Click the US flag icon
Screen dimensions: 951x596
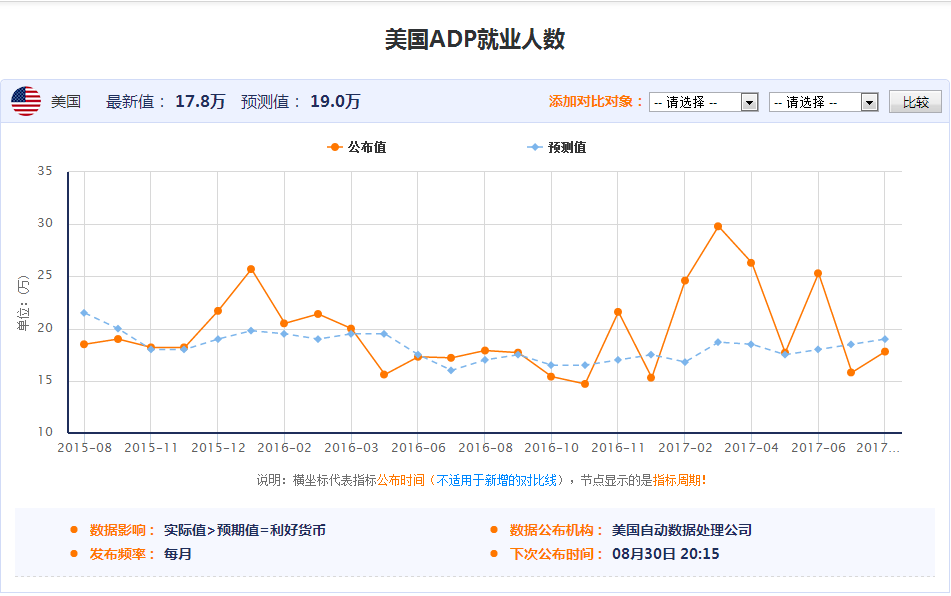(x=26, y=101)
